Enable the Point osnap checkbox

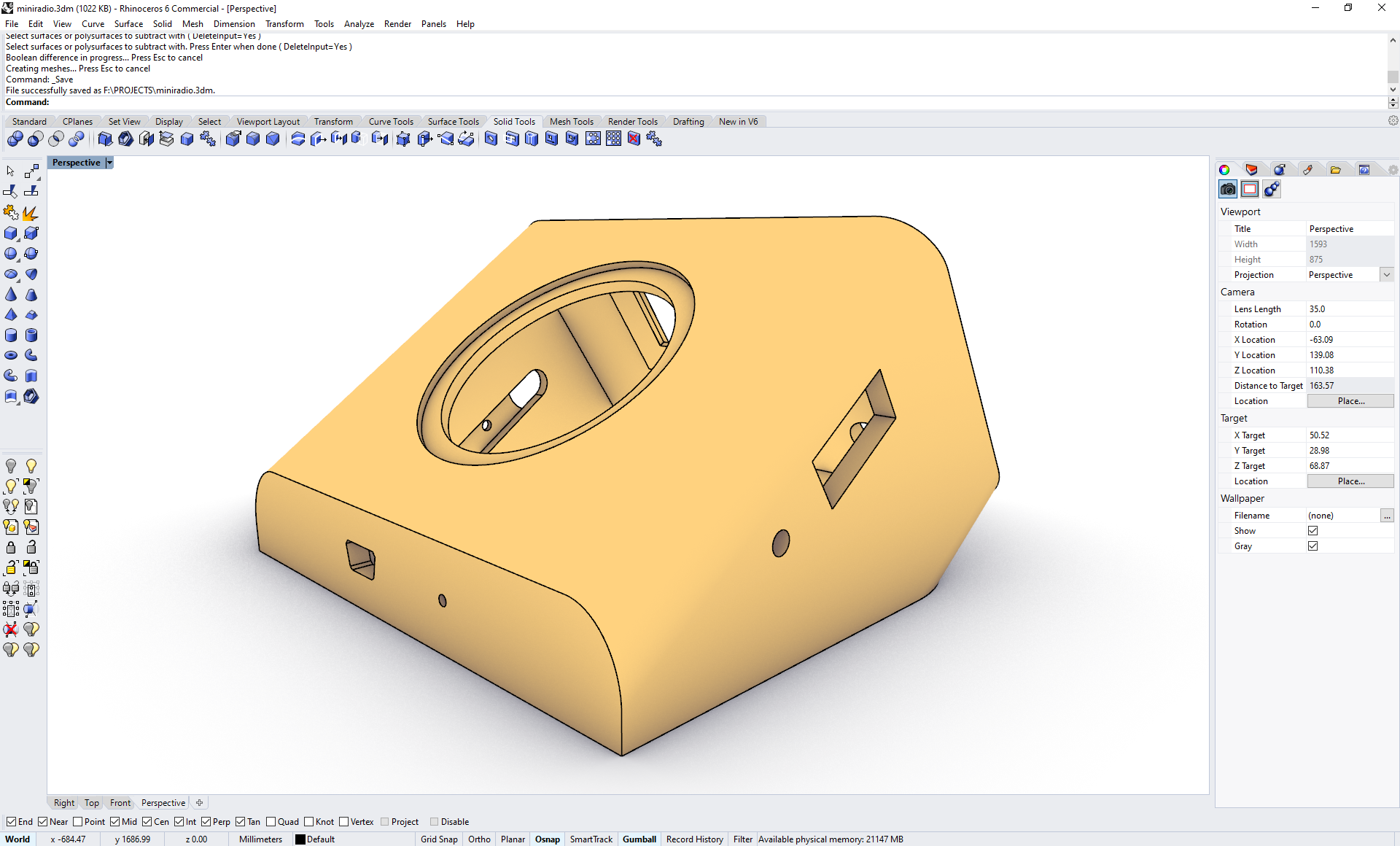click(x=77, y=822)
